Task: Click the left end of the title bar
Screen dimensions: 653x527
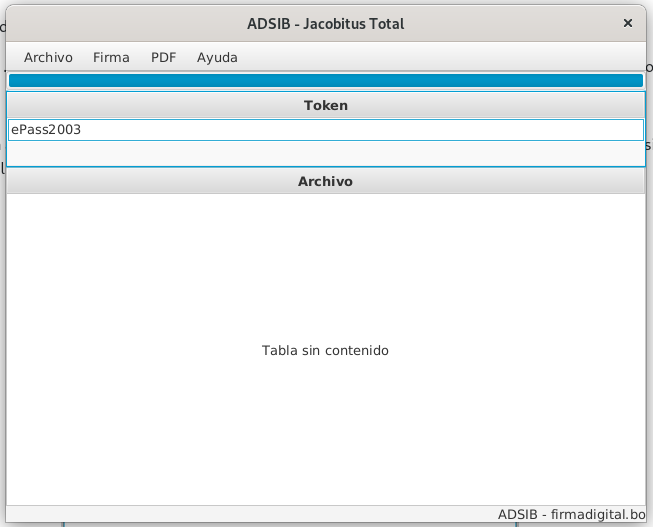Action: (60, 23)
